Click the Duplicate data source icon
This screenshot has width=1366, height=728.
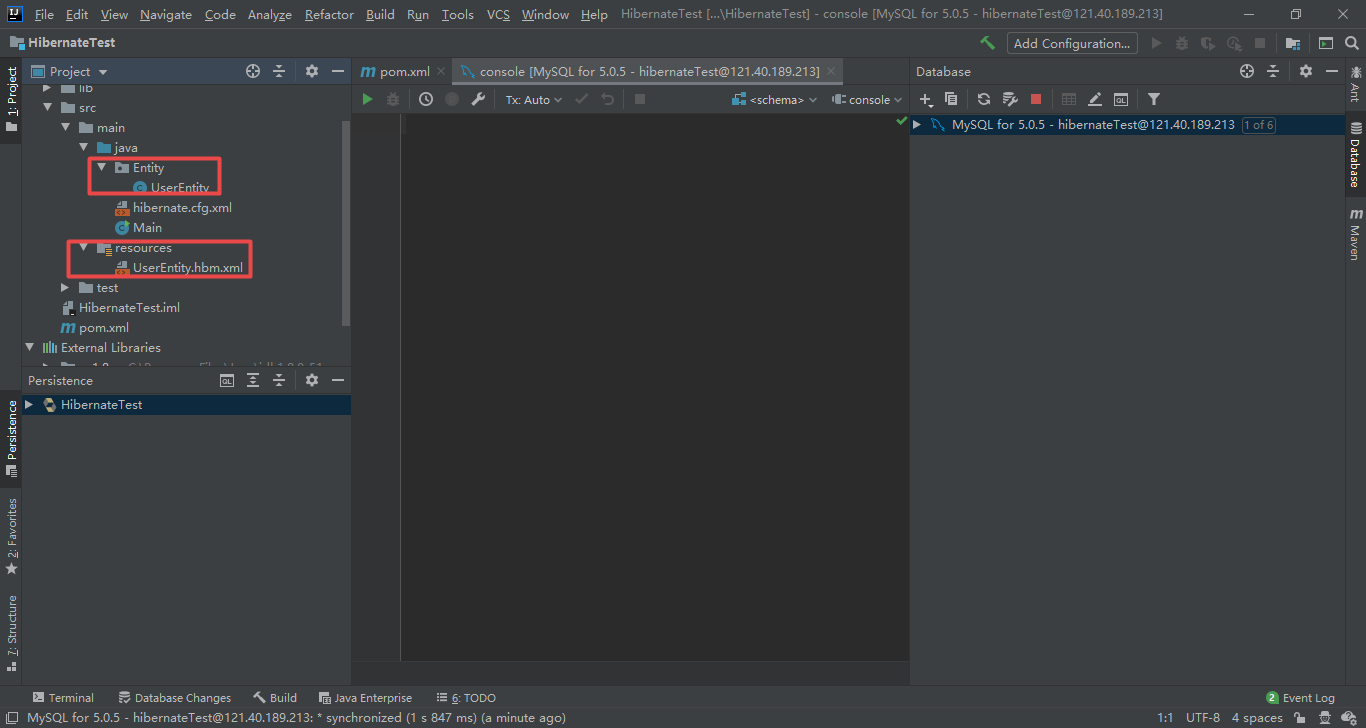pyautogui.click(x=952, y=99)
